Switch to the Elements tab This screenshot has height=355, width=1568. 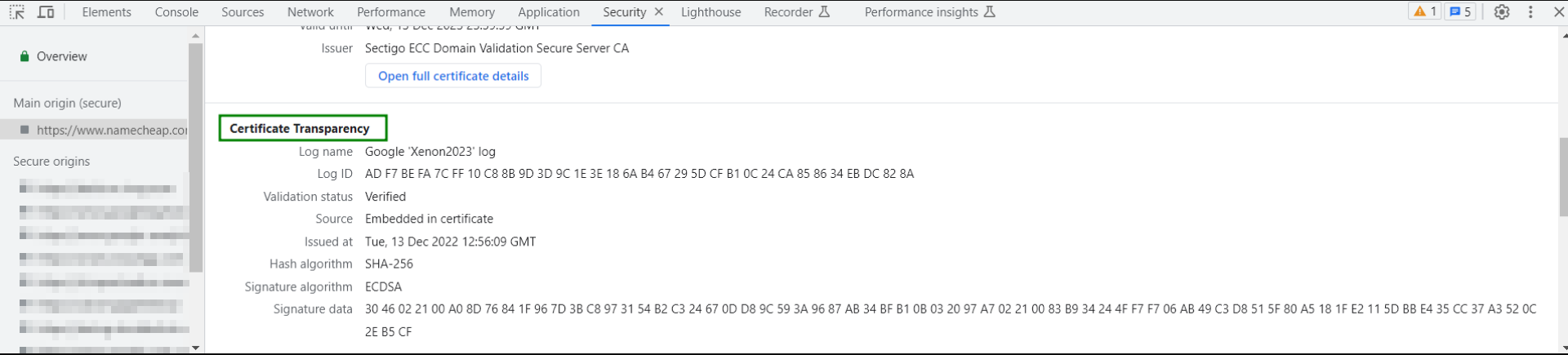pyautogui.click(x=106, y=12)
